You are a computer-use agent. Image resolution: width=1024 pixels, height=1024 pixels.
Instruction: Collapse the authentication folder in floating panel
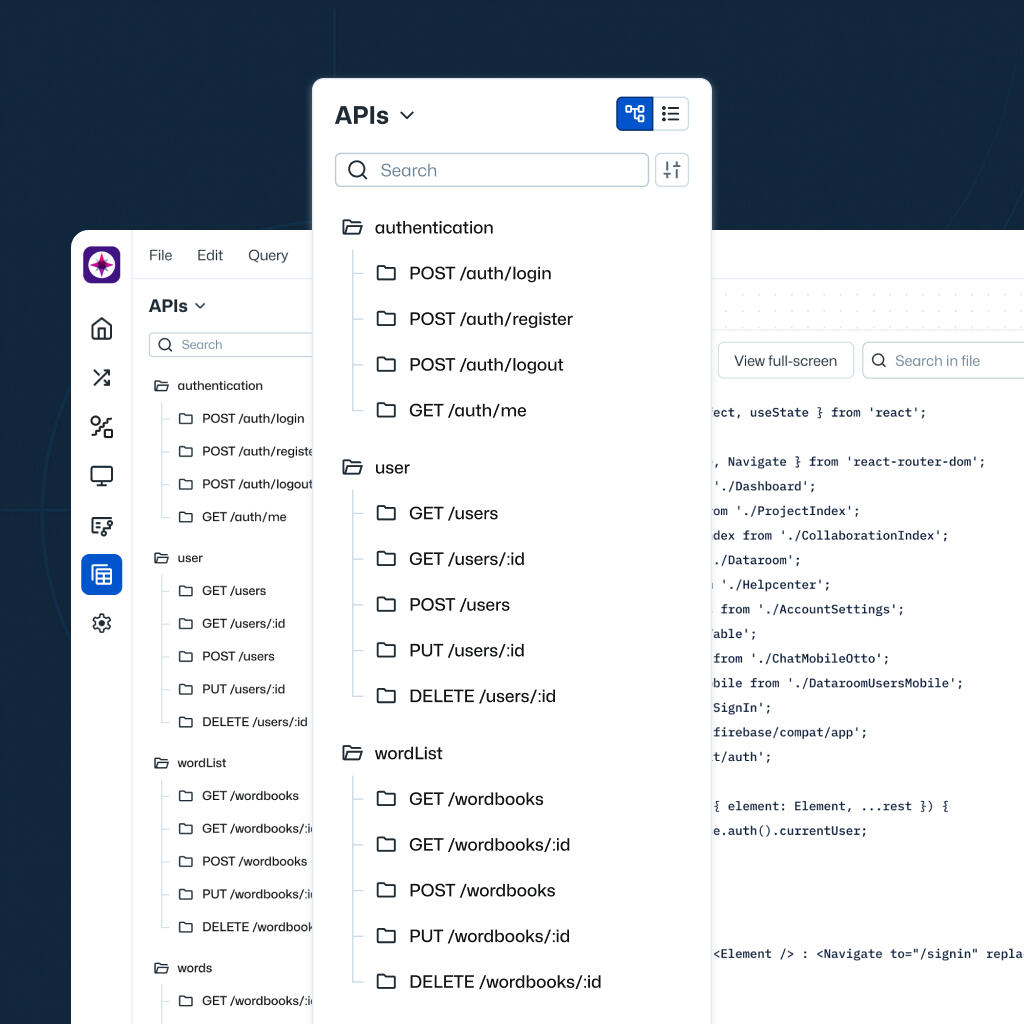pyautogui.click(x=352, y=228)
